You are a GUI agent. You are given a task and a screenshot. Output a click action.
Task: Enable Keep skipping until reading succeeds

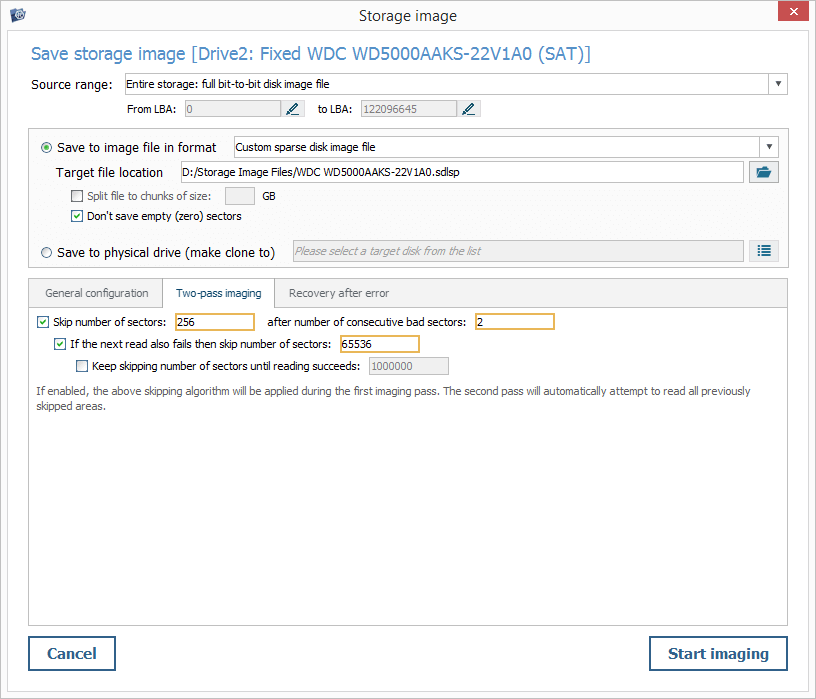click(x=82, y=366)
